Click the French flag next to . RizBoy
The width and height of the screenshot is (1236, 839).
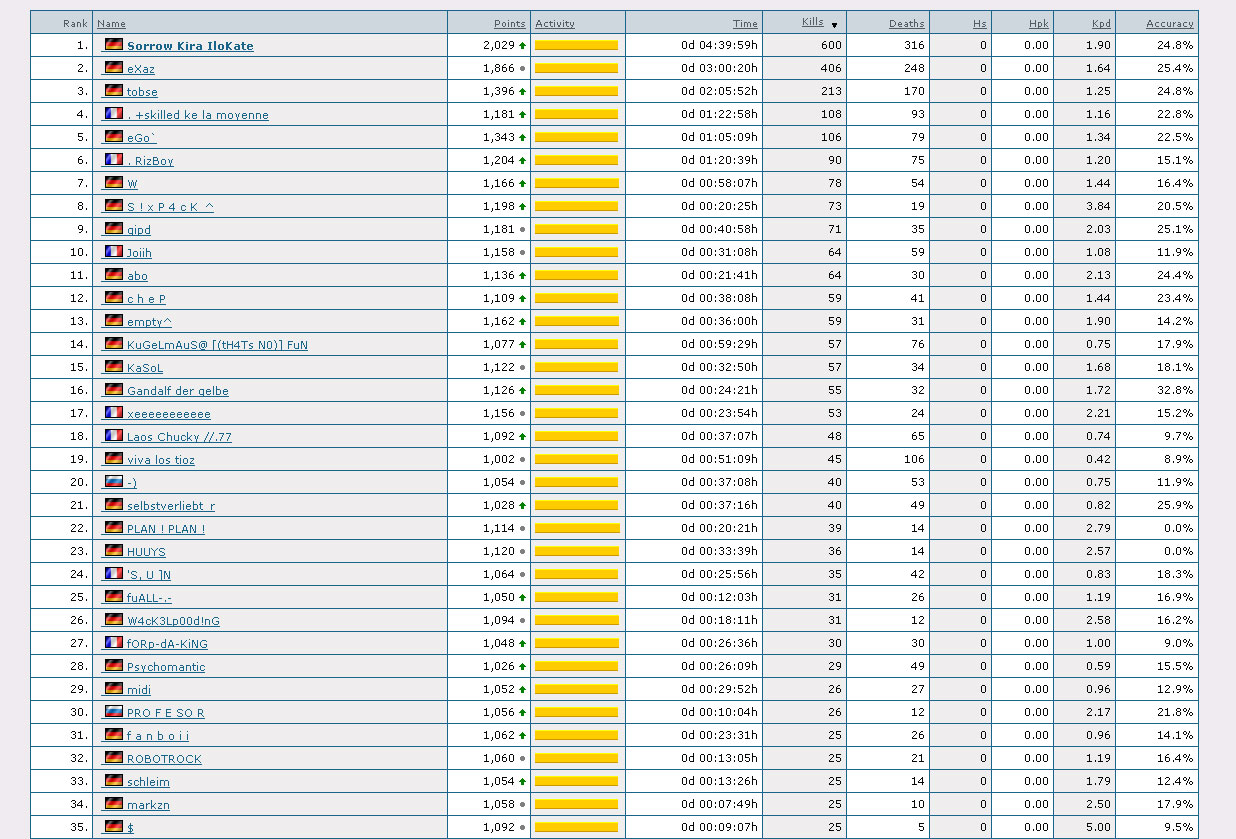(x=114, y=160)
